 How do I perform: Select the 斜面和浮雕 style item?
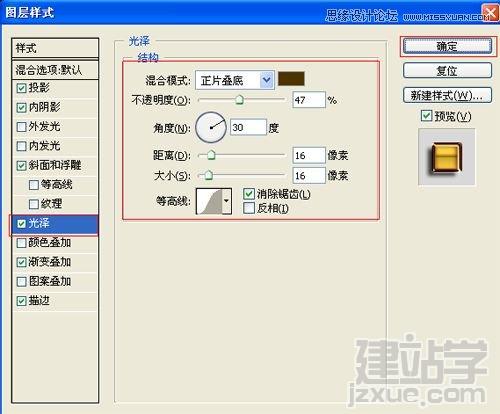(x=55, y=165)
